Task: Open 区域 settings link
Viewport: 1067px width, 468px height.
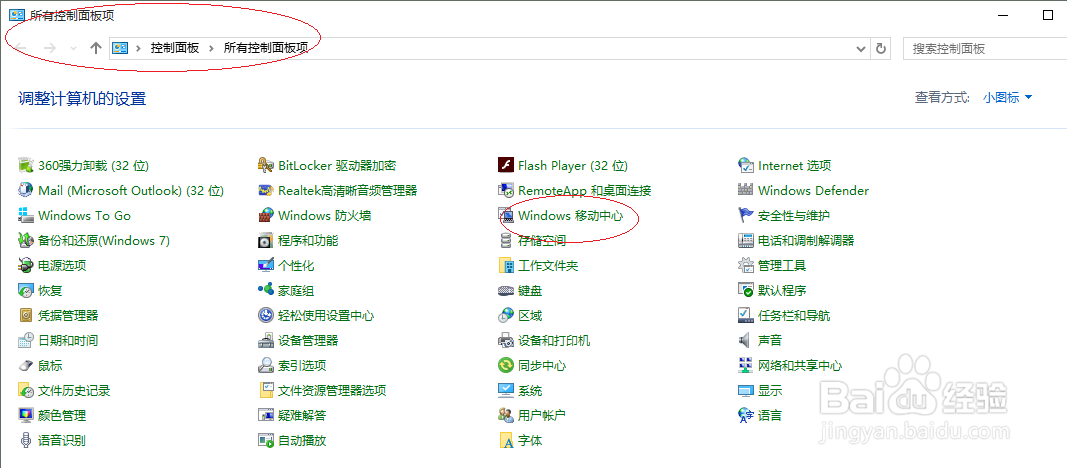Action: (x=530, y=316)
